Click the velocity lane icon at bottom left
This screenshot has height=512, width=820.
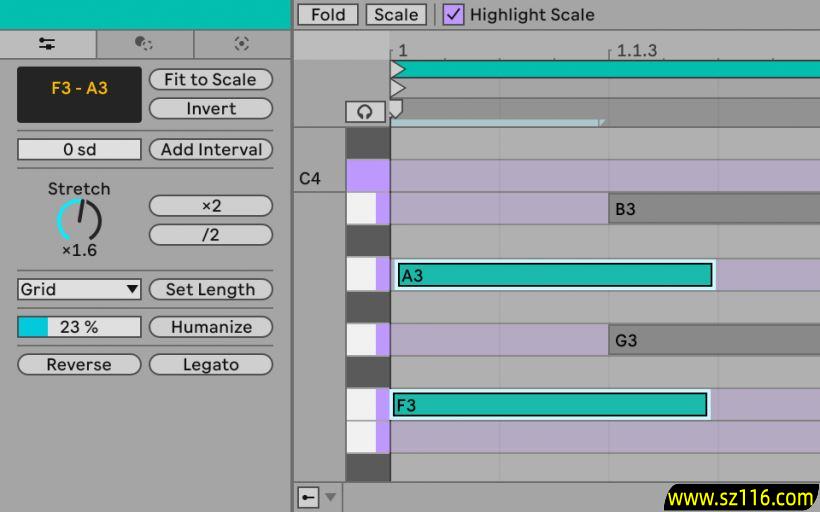tap(308, 496)
